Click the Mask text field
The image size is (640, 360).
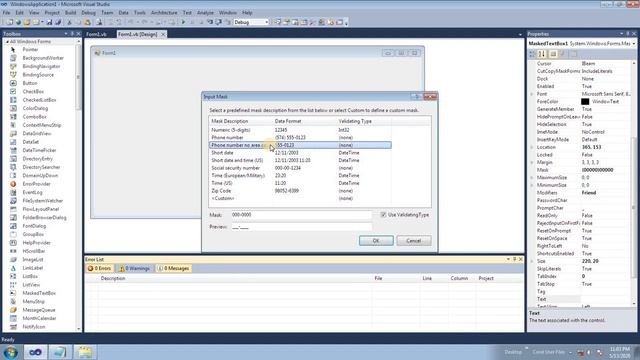click(x=301, y=215)
